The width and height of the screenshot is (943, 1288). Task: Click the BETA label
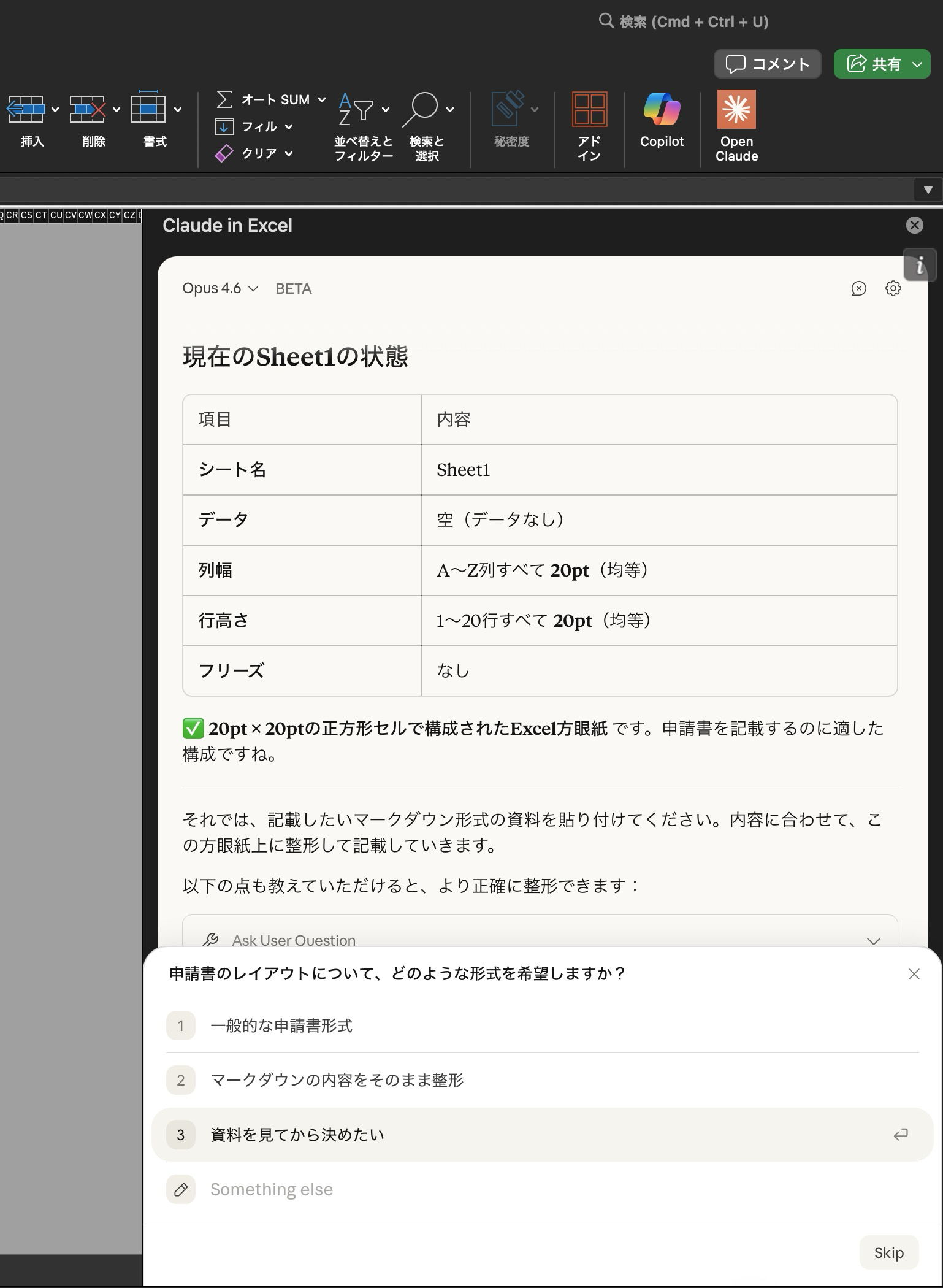click(x=294, y=288)
